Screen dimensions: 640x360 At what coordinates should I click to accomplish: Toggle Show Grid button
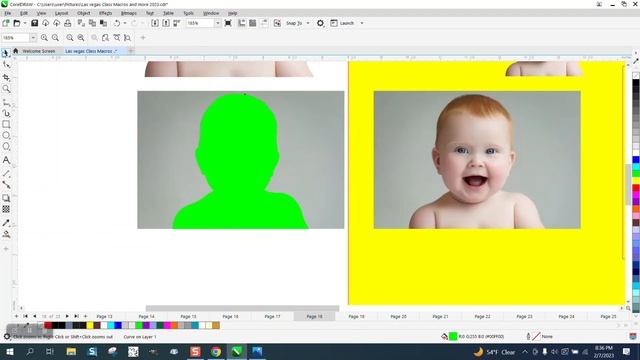pyautogui.click(x=253, y=23)
